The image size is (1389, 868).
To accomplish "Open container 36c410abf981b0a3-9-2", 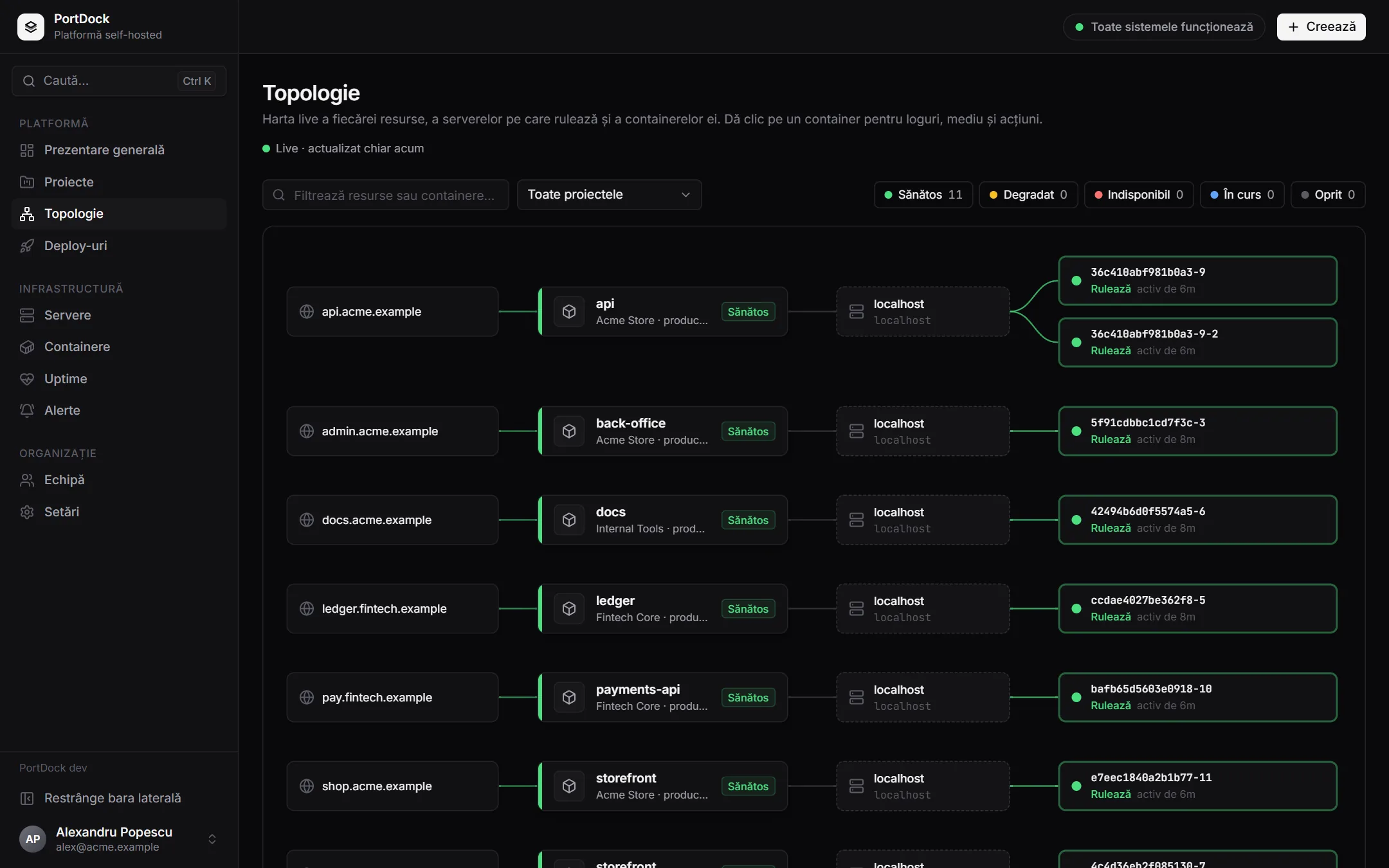I will click(x=1197, y=343).
